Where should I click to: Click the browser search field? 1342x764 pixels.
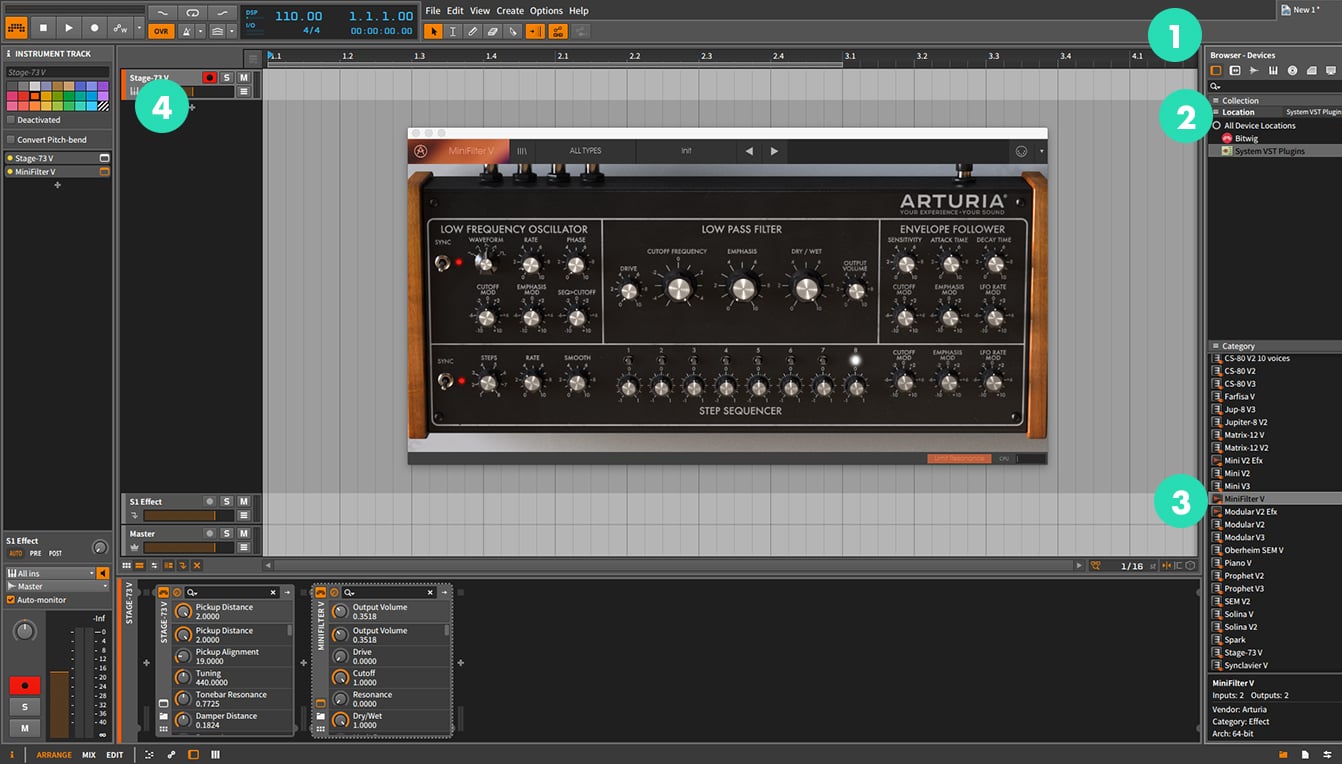pyautogui.click(x=1274, y=87)
